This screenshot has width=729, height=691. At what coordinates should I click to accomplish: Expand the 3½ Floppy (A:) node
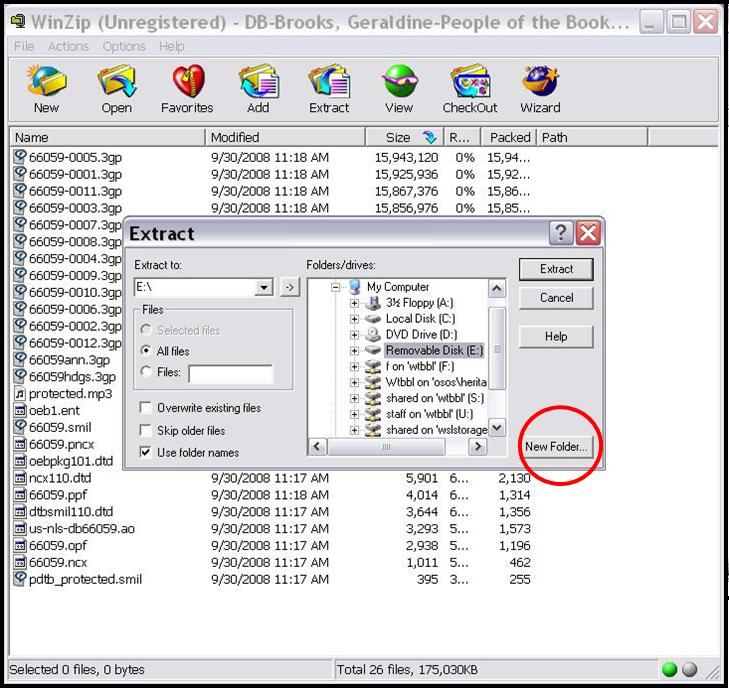[x=354, y=303]
